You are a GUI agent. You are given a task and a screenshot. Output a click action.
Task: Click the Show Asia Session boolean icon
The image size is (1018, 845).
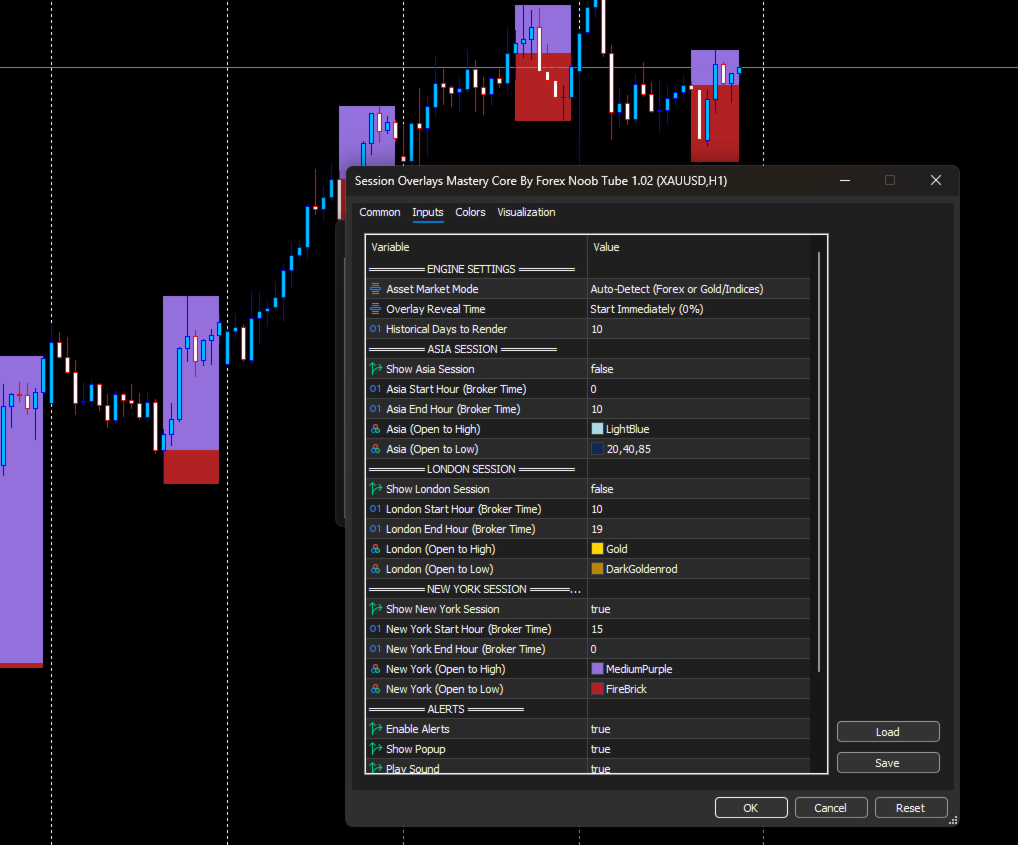[375, 369]
